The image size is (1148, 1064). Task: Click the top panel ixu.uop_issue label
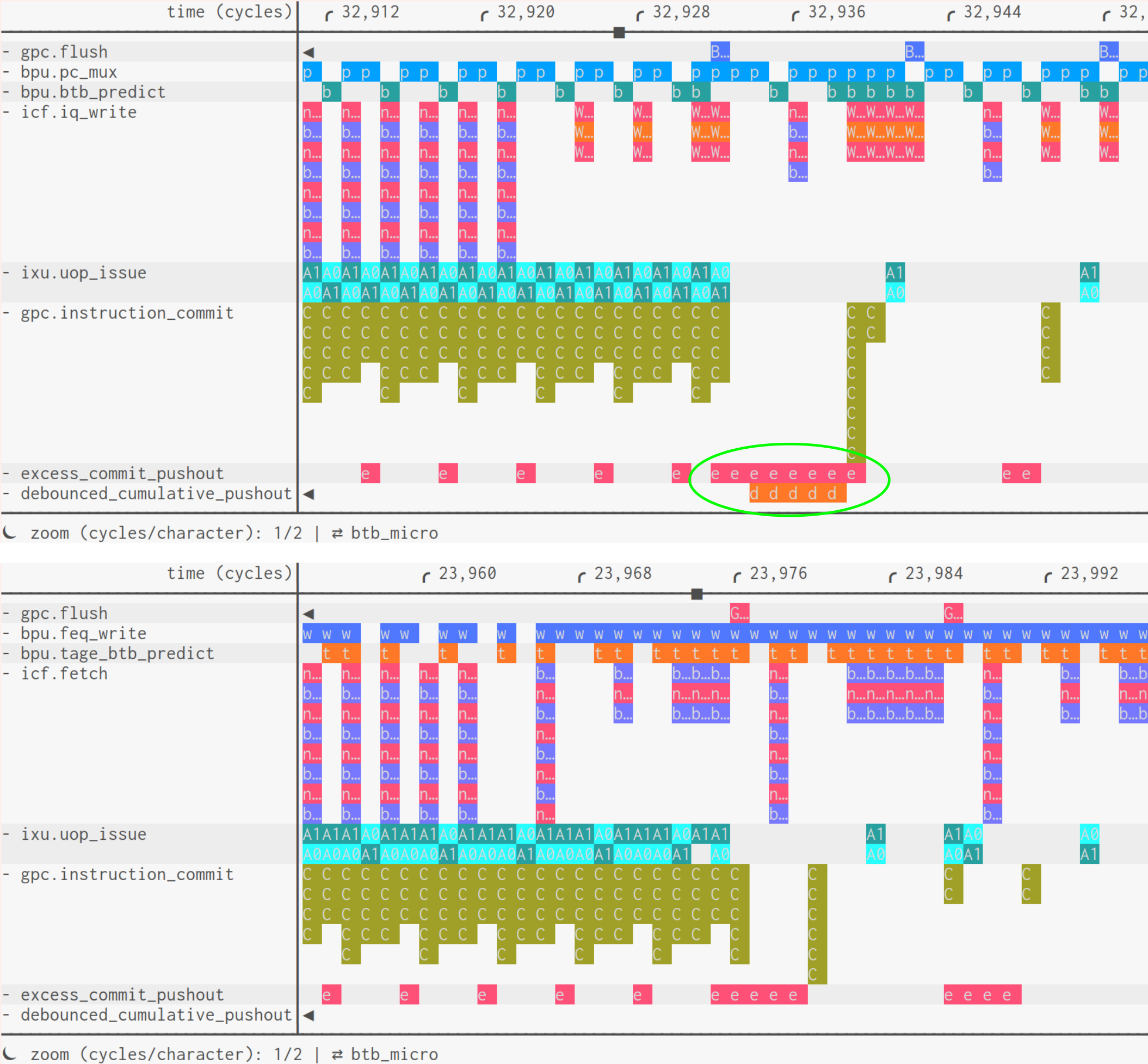83,273
